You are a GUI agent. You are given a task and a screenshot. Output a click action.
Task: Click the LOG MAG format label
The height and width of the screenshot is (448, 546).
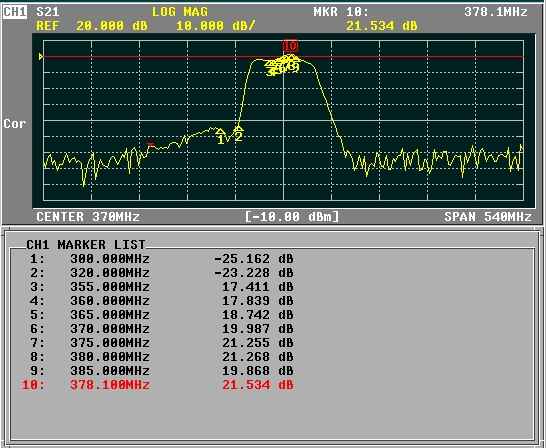point(180,12)
